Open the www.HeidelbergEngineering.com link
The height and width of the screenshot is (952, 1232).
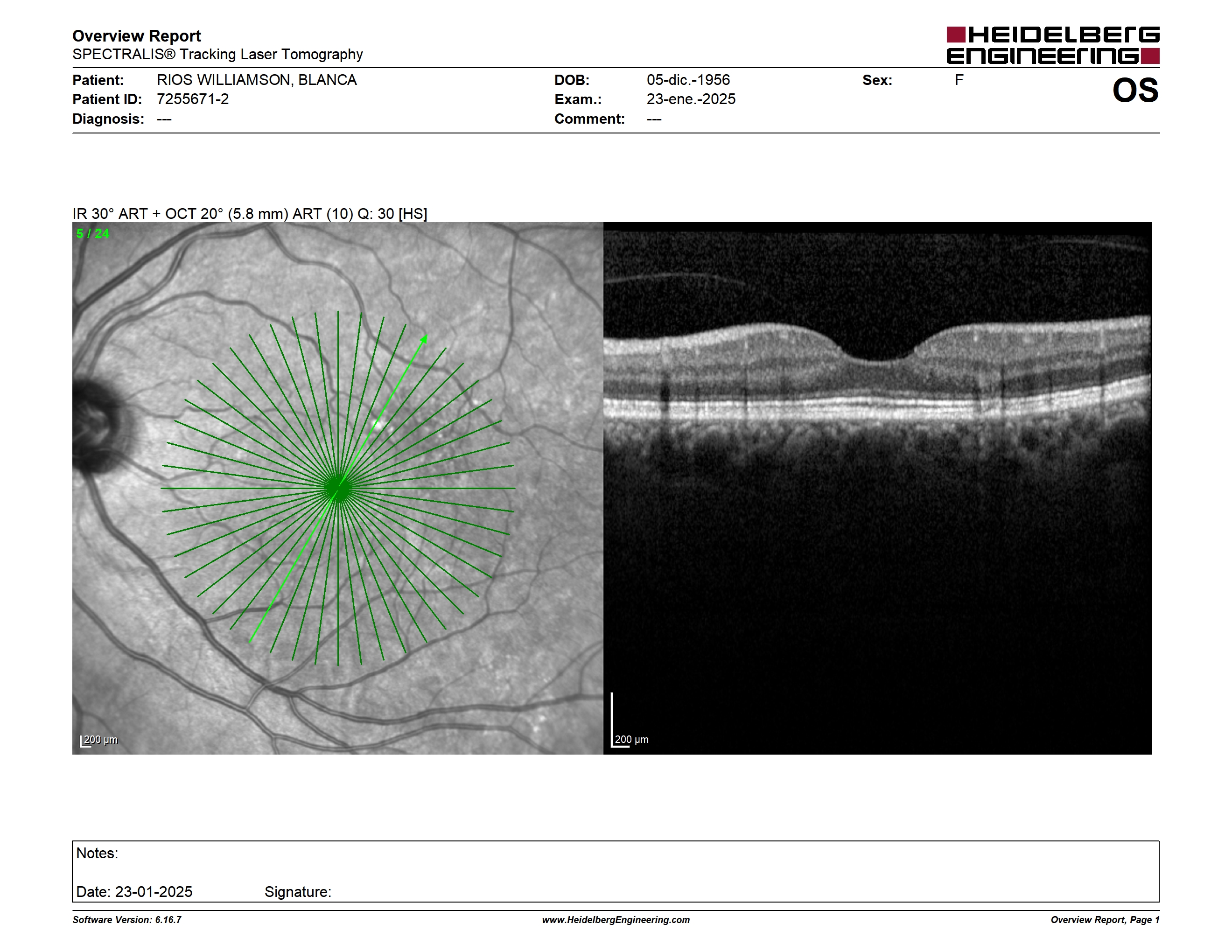click(x=616, y=920)
